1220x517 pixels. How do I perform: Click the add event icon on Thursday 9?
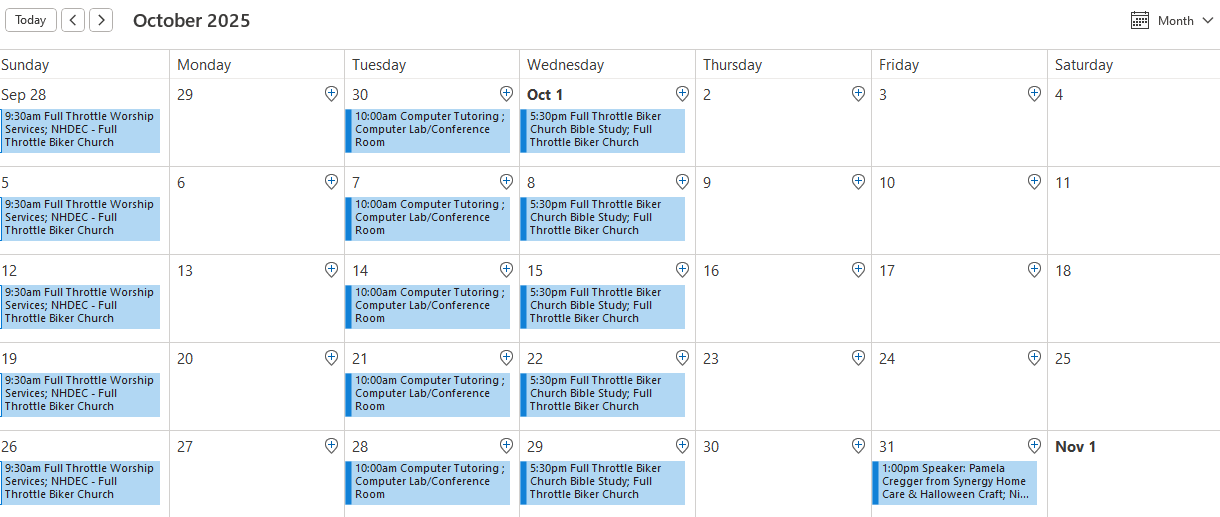(858, 181)
